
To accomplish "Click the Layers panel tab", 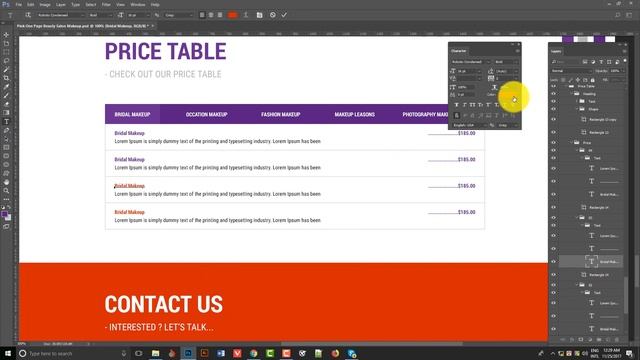I will (x=556, y=51).
